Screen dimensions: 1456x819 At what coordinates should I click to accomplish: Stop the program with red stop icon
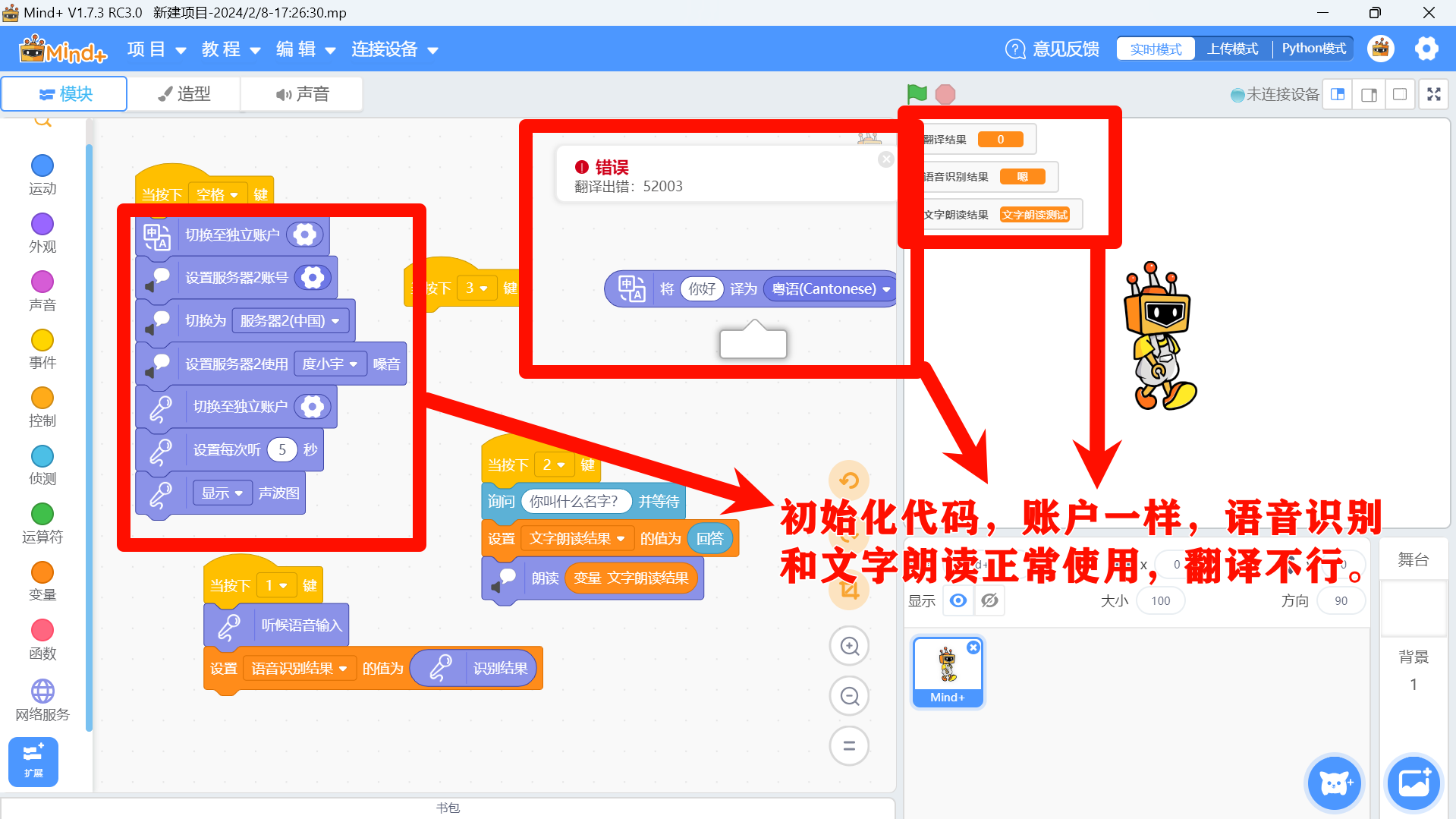click(x=945, y=94)
